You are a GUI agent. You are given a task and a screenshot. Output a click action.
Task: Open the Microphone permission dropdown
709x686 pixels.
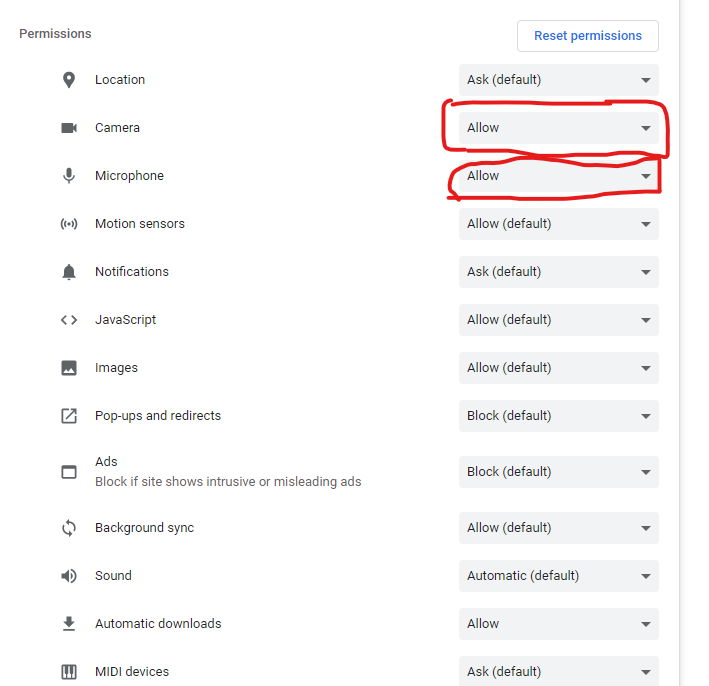[558, 176]
